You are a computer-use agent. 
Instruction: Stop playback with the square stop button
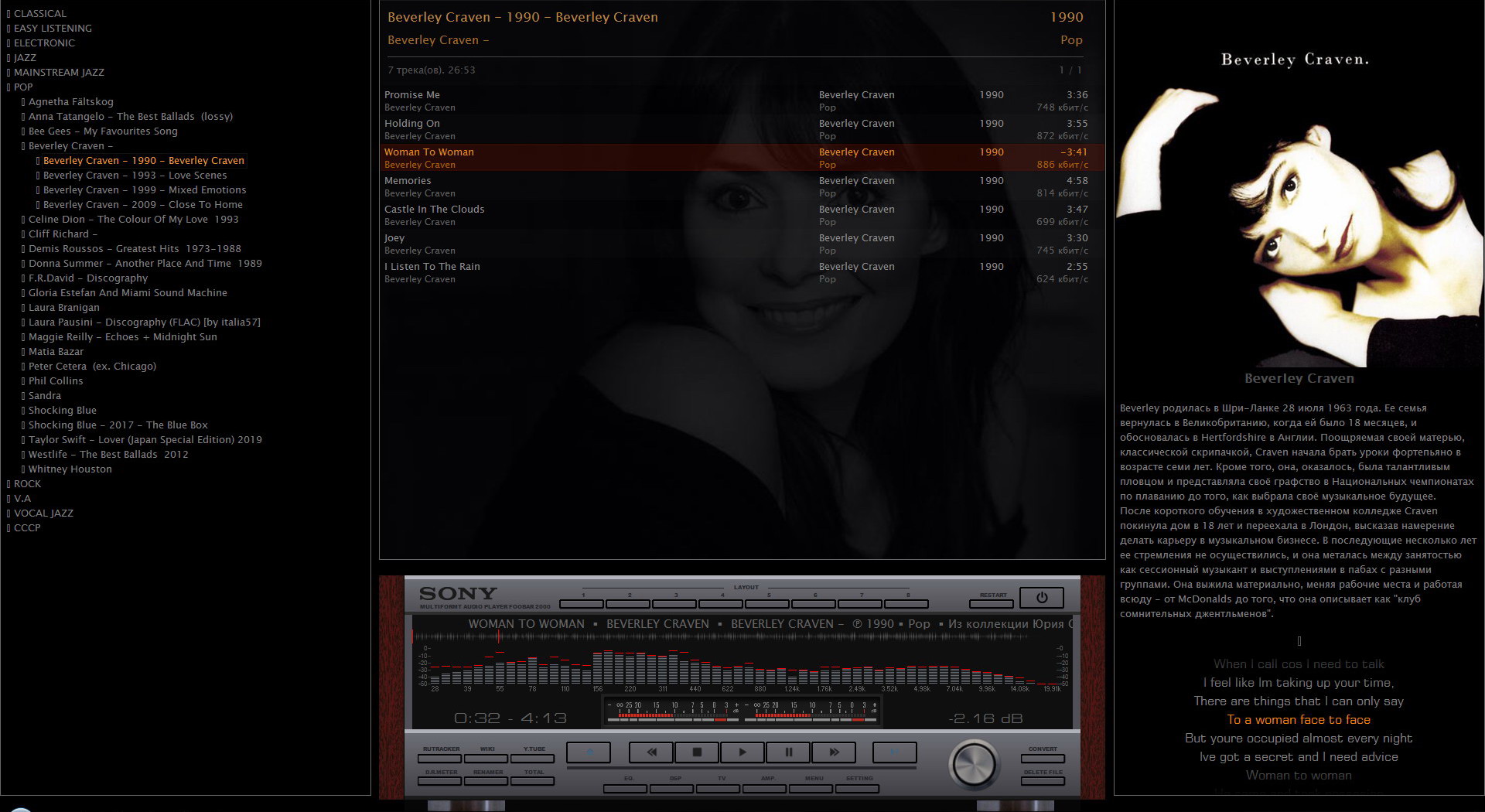697,752
